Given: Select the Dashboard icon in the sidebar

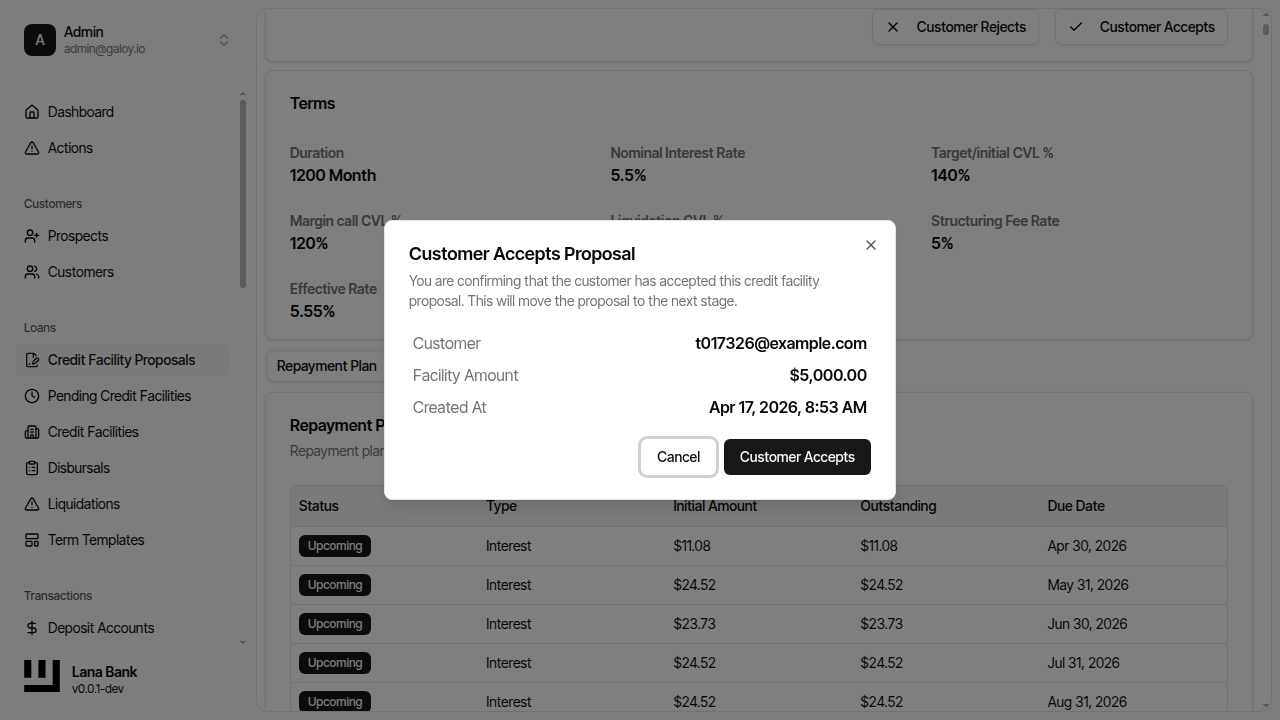Looking at the screenshot, I should tap(33, 111).
